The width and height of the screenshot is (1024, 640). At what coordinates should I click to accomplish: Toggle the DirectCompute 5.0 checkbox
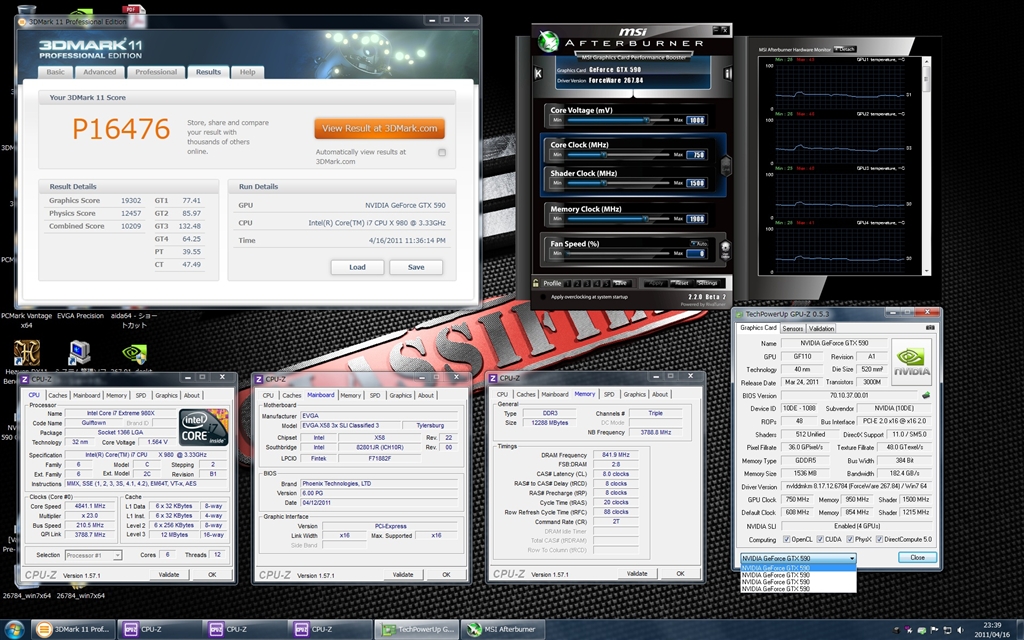tap(879, 539)
